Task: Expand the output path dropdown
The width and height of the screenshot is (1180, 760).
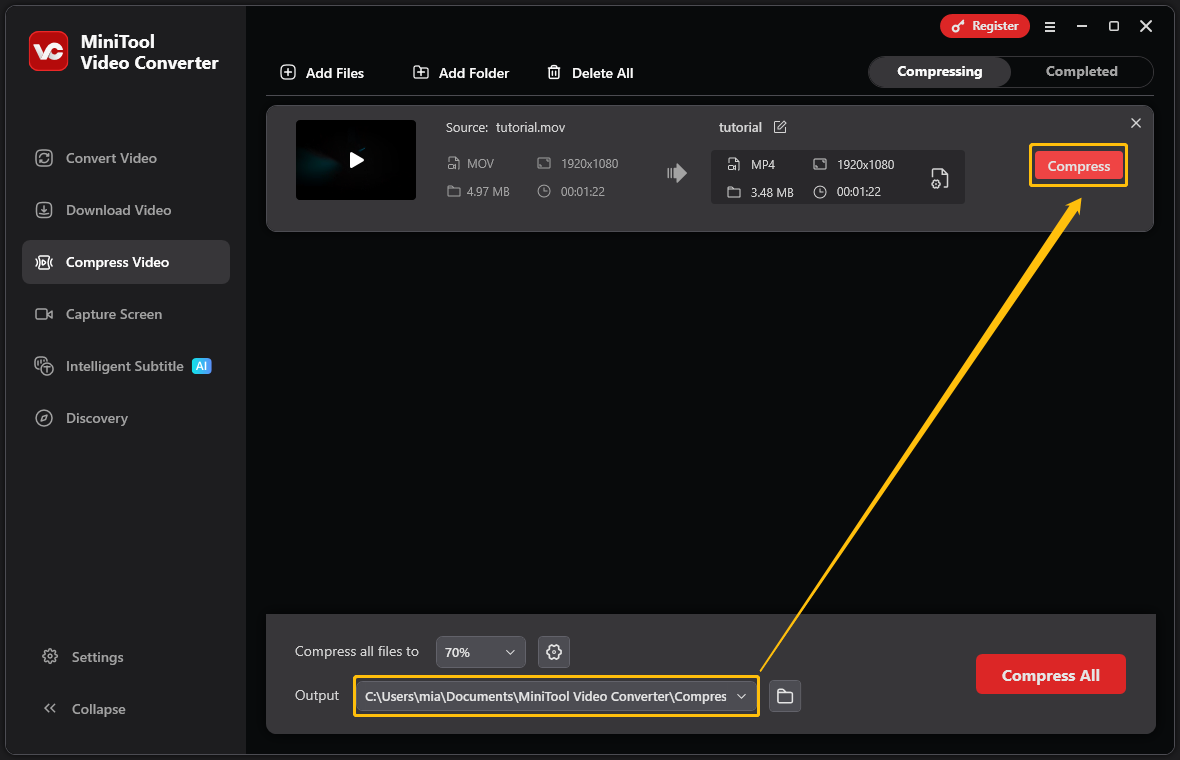Action: (x=742, y=696)
